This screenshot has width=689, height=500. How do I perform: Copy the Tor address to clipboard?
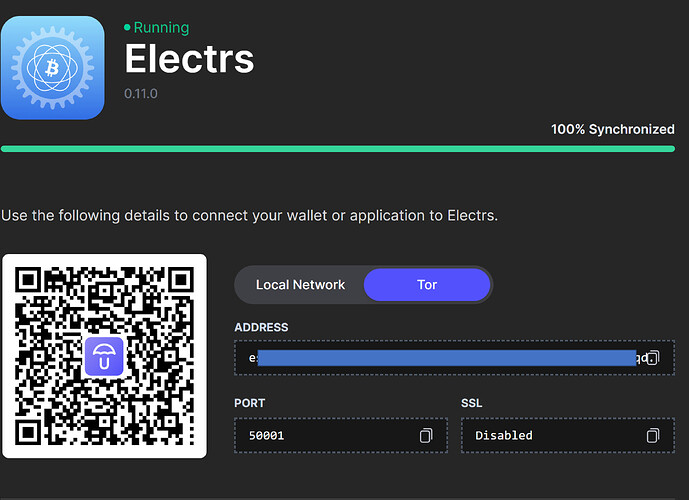[653, 358]
